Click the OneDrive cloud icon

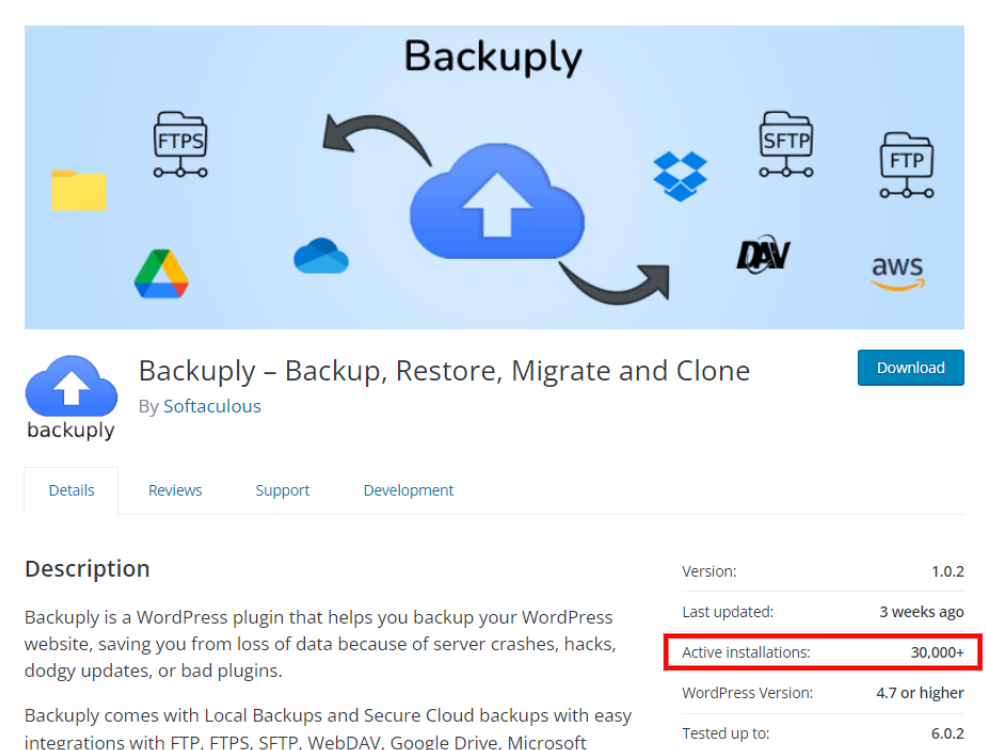pyautogui.click(x=320, y=257)
